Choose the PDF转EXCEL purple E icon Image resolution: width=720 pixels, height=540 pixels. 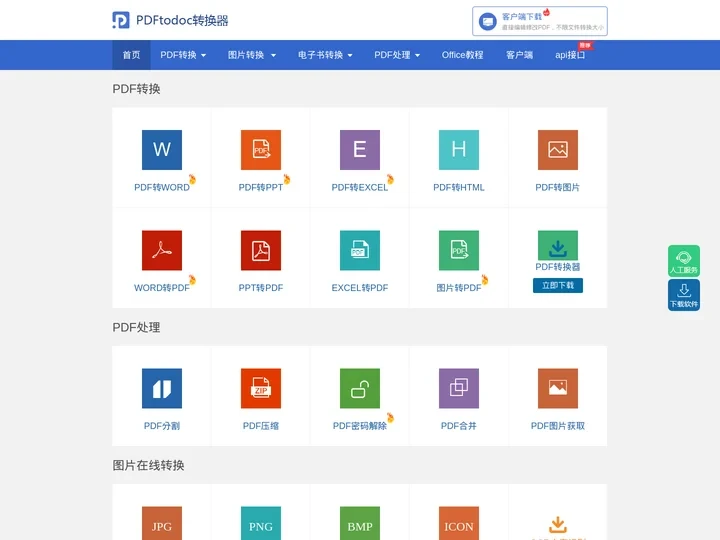(x=360, y=150)
